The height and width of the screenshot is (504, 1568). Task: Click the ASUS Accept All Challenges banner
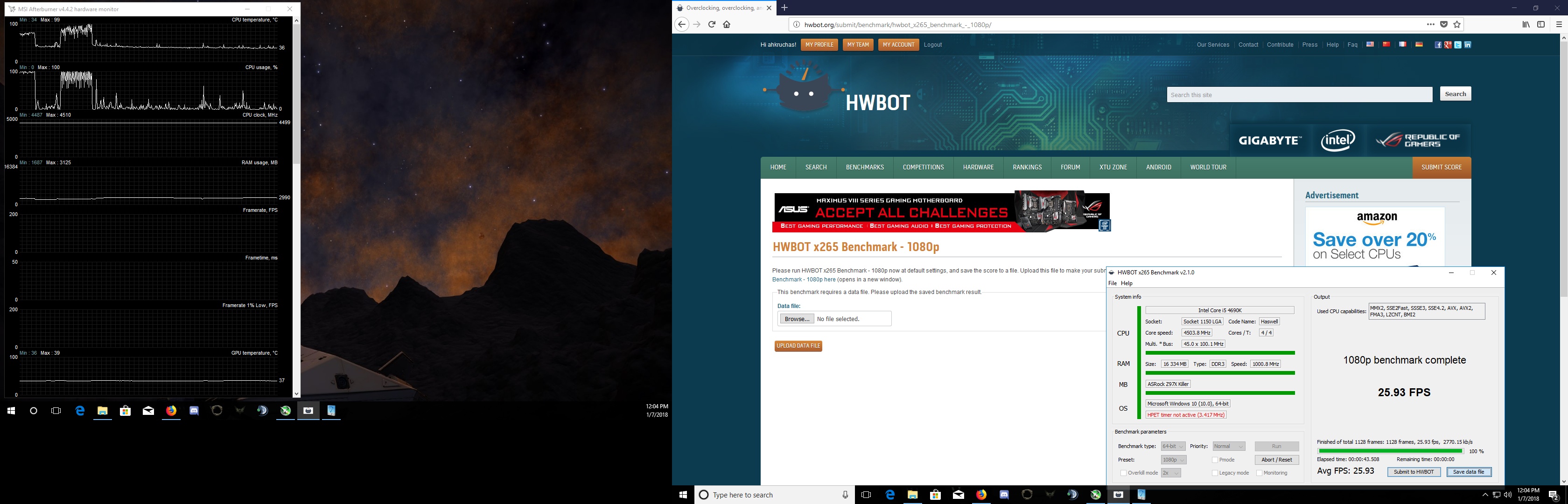(x=942, y=212)
